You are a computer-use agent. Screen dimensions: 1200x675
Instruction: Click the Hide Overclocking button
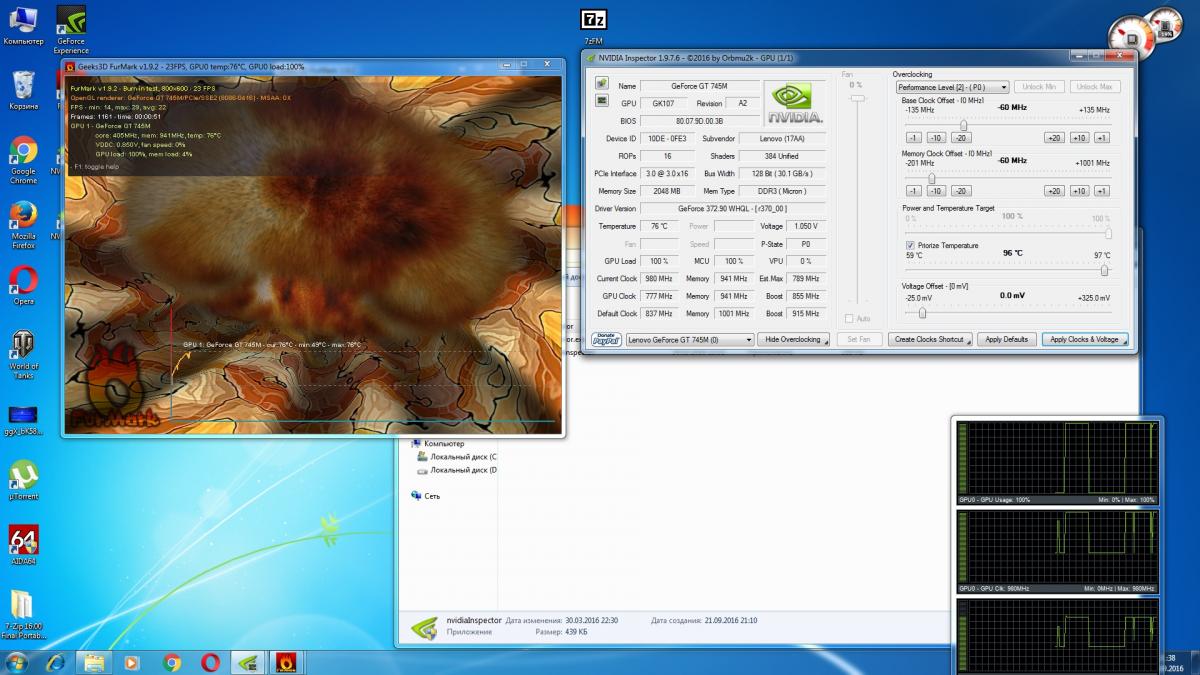point(793,339)
